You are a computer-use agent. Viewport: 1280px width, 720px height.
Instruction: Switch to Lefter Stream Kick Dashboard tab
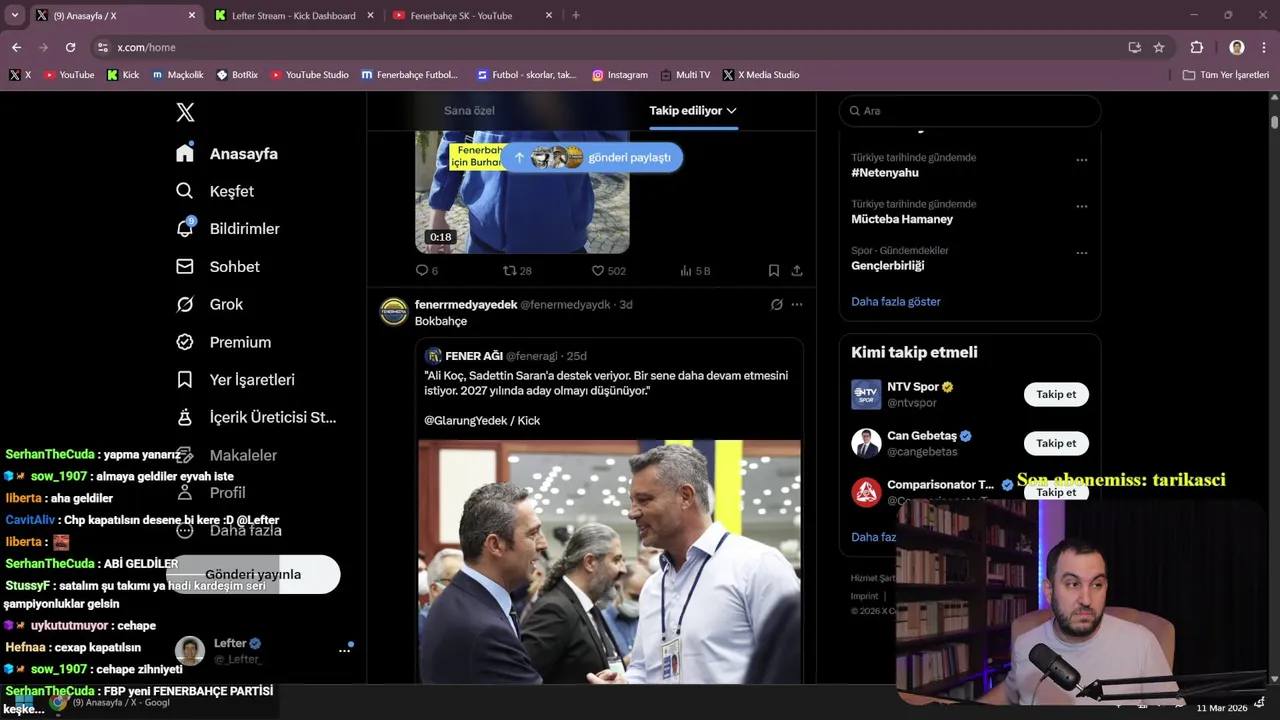coord(293,16)
